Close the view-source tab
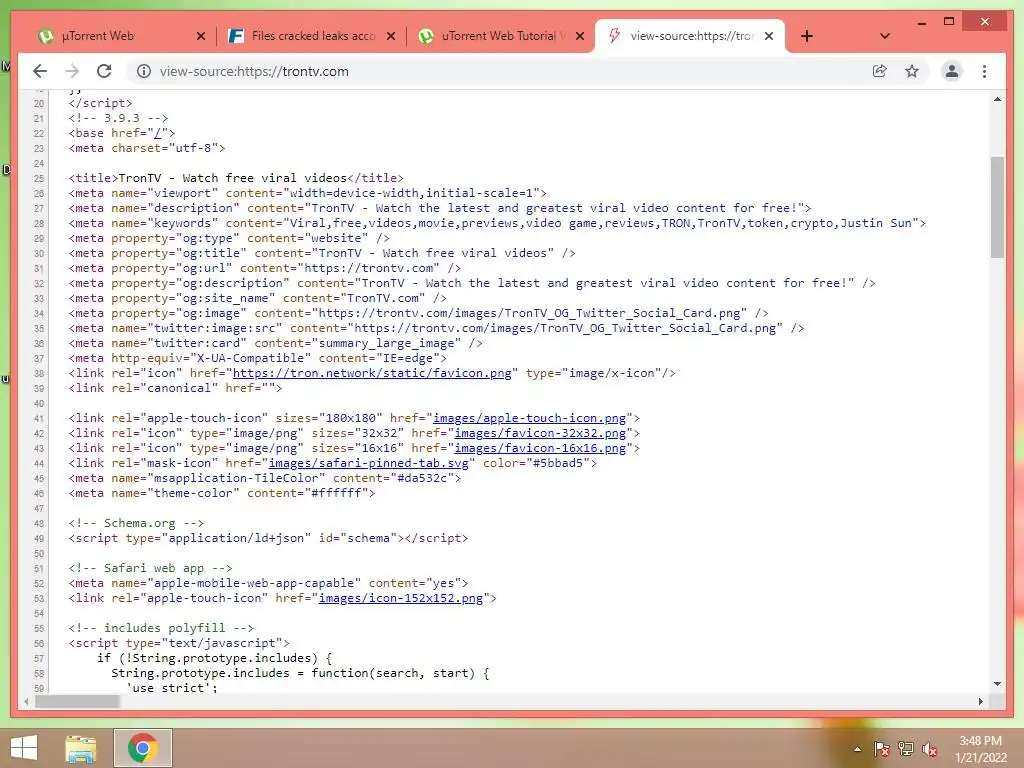 click(769, 37)
